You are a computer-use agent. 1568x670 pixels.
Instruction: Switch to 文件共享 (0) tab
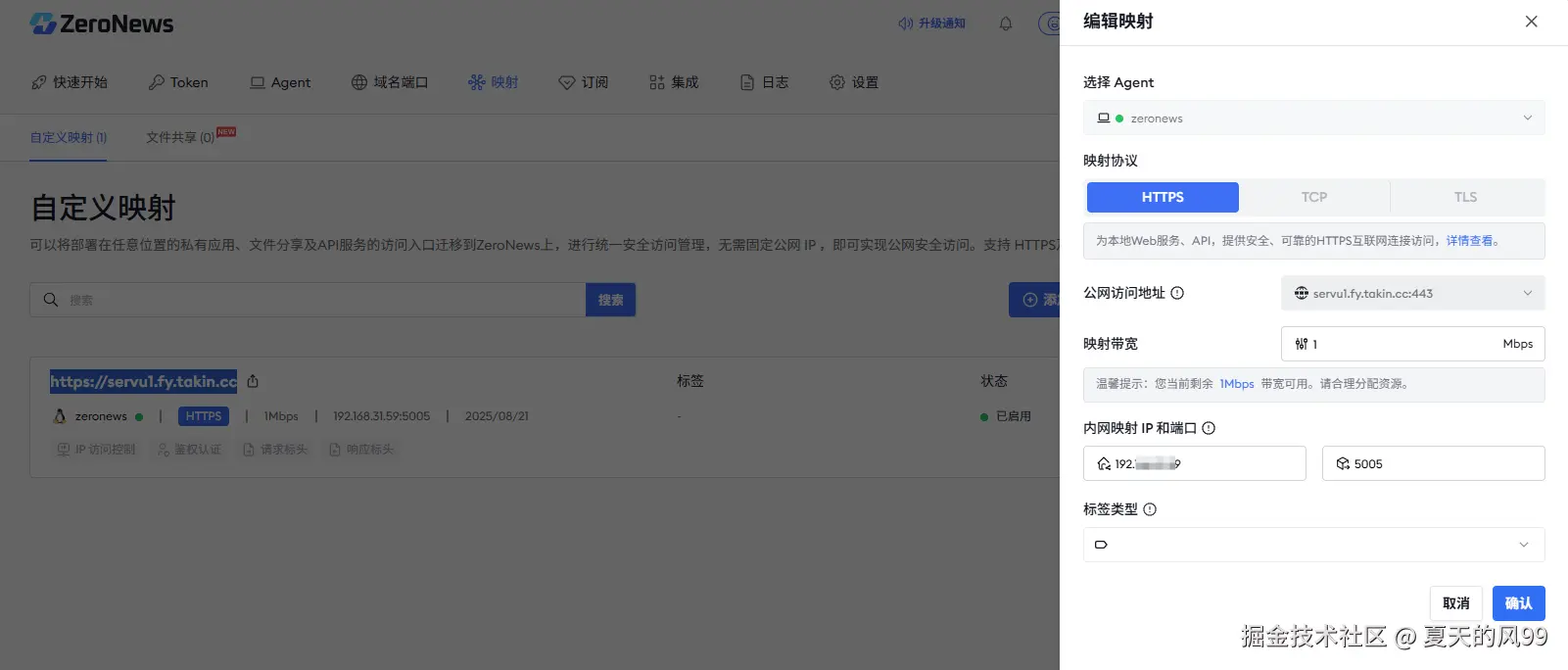tap(180, 138)
